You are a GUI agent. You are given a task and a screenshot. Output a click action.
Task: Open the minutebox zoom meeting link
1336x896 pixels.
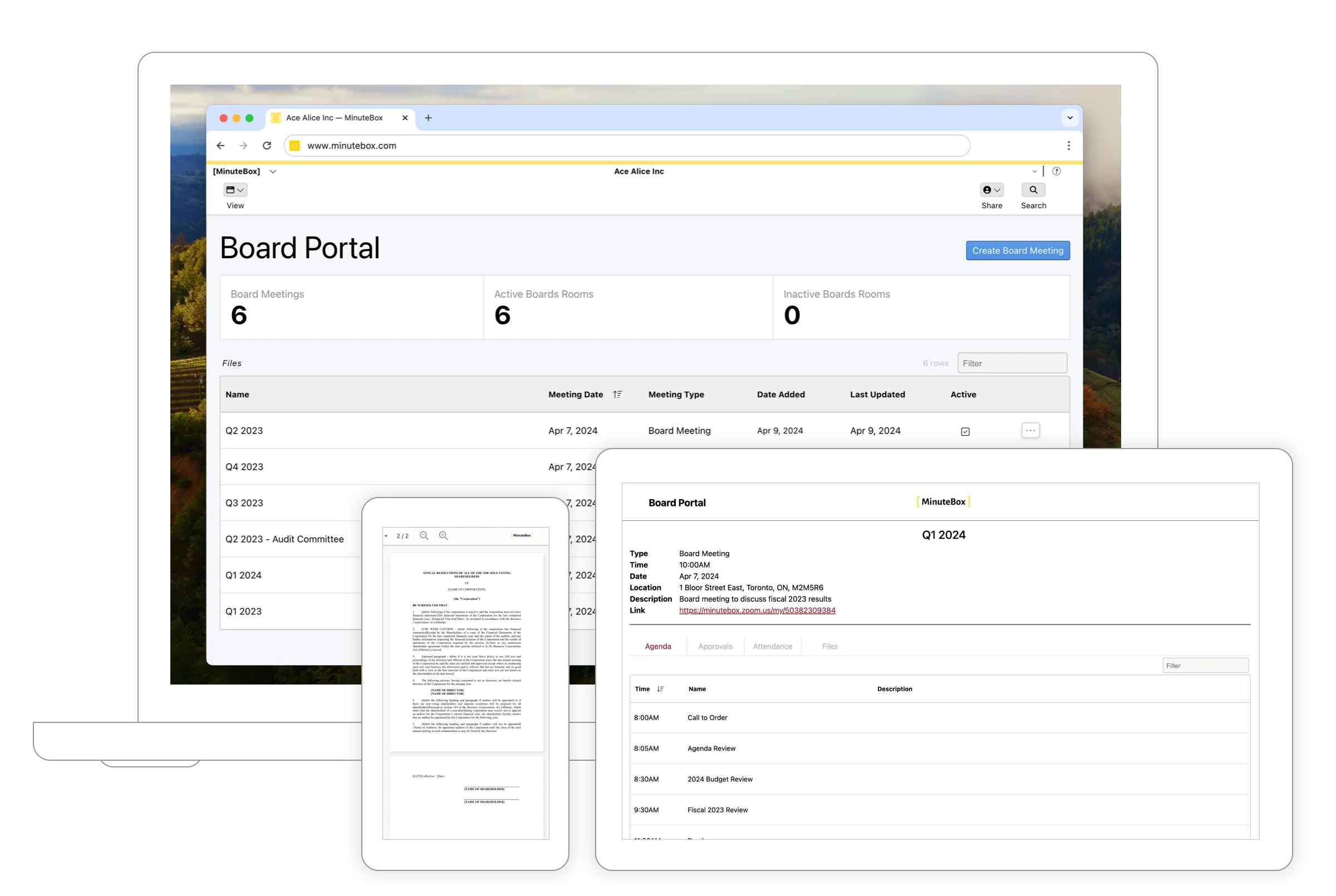coord(757,611)
